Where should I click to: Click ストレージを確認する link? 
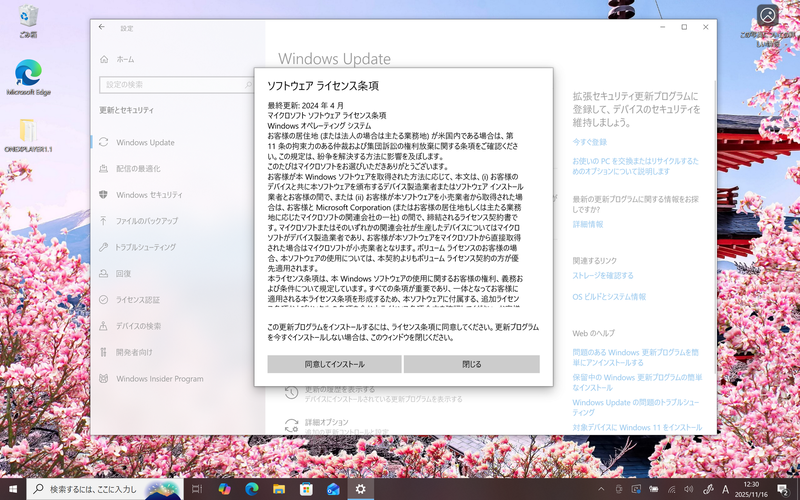coord(603,276)
